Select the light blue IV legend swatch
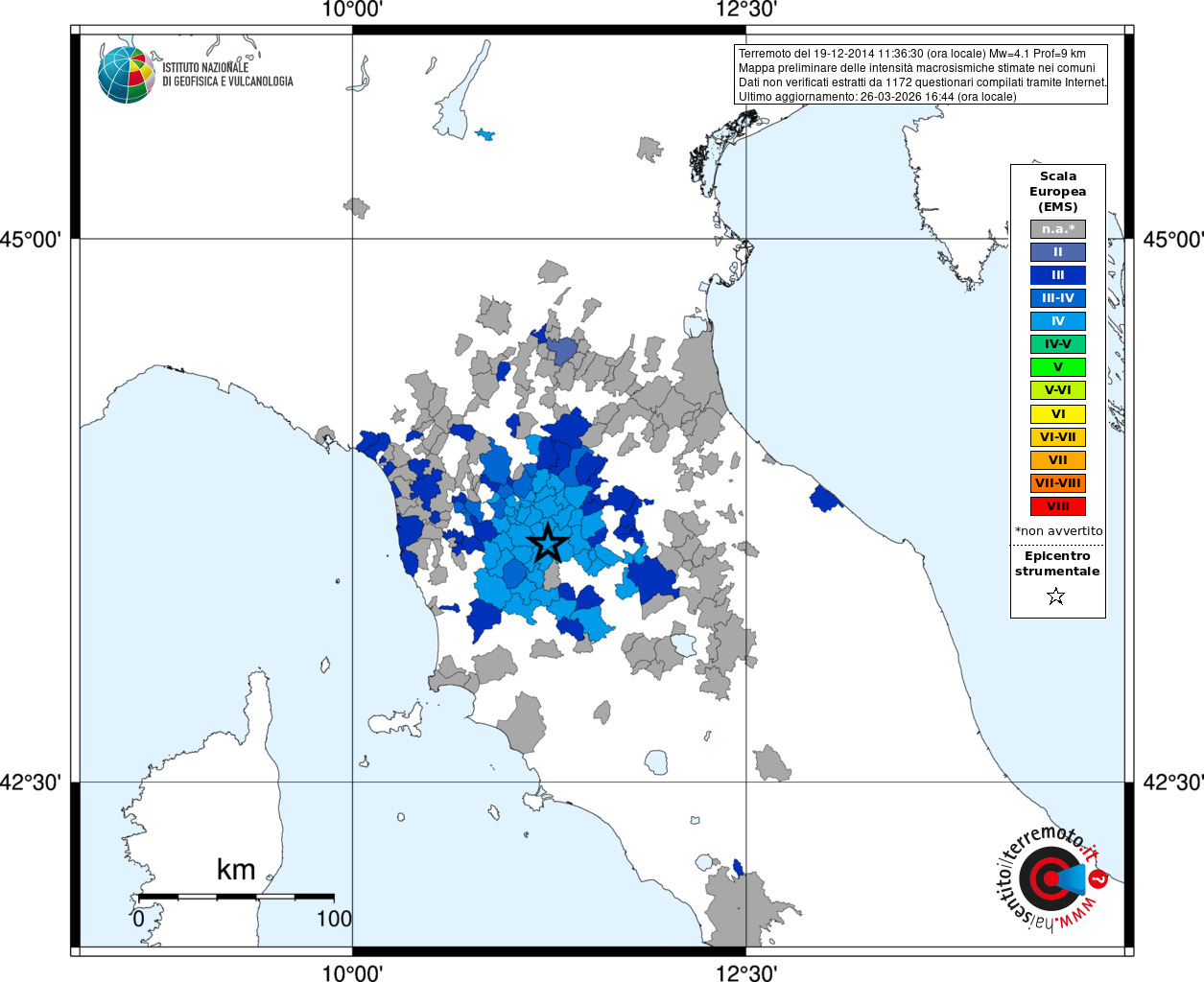Viewport: 1204px width, 982px height. pyautogui.click(x=1058, y=321)
